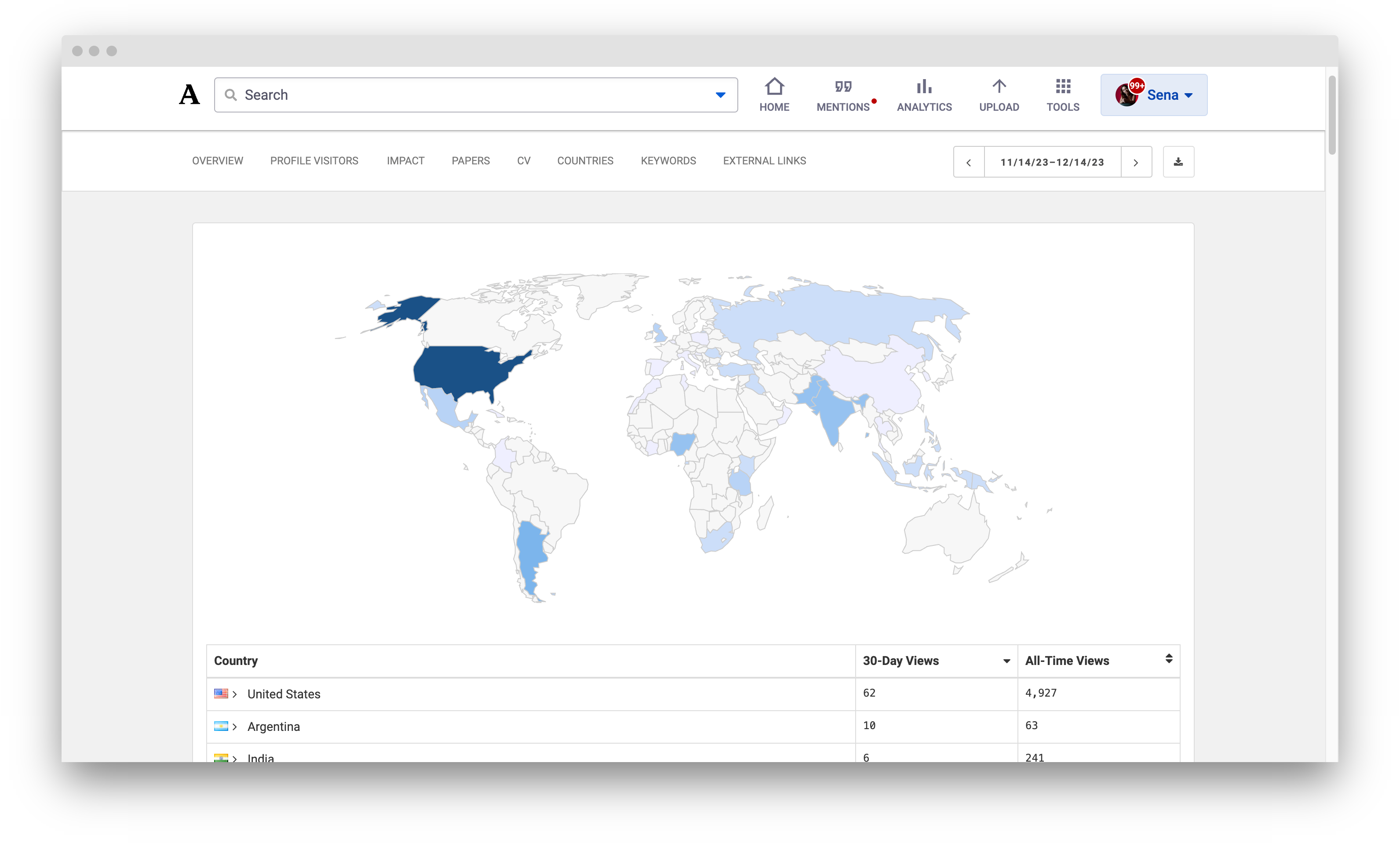Open the External Links tab
Image resolution: width=1400 pixels, height=850 pixels.
(x=764, y=161)
